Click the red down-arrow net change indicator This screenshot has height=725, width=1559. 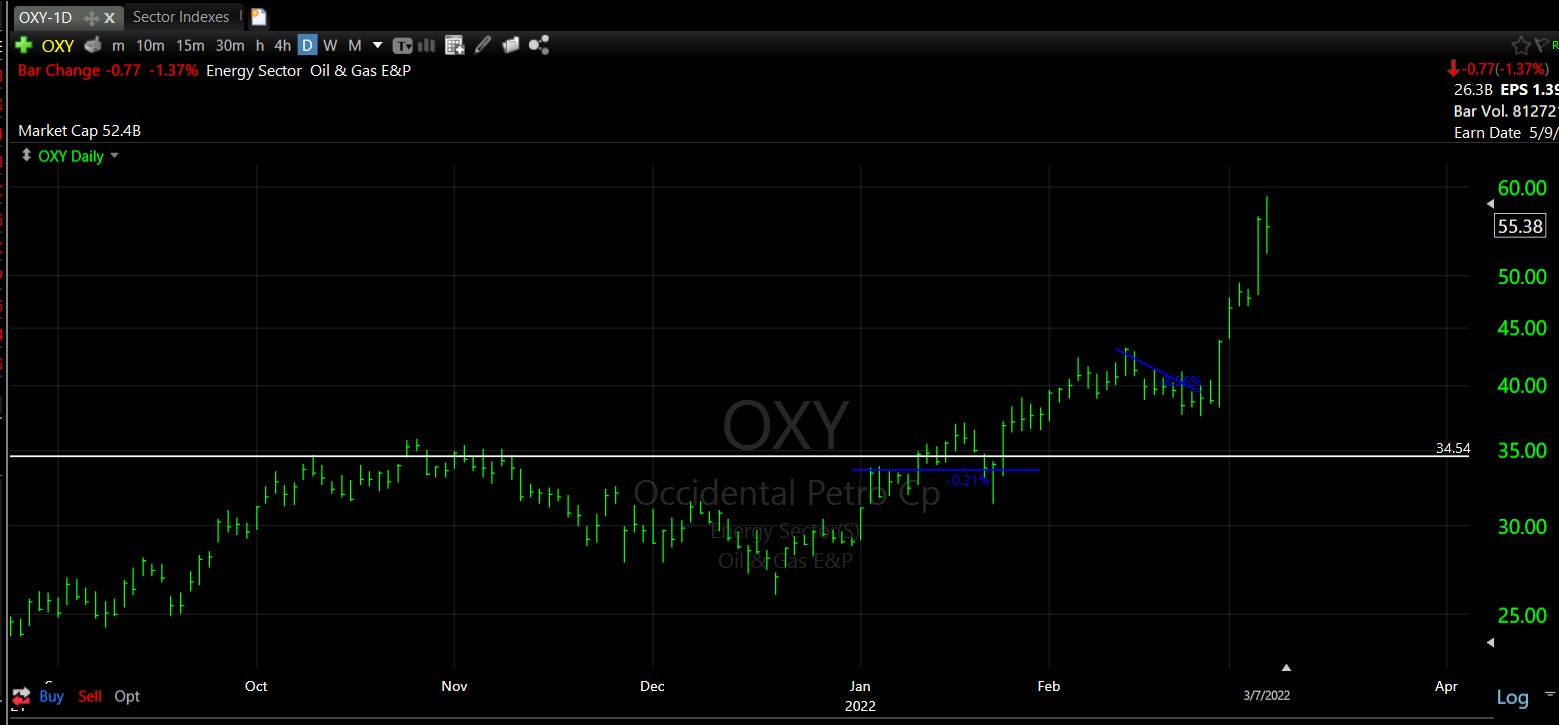(x=1452, y=69)
